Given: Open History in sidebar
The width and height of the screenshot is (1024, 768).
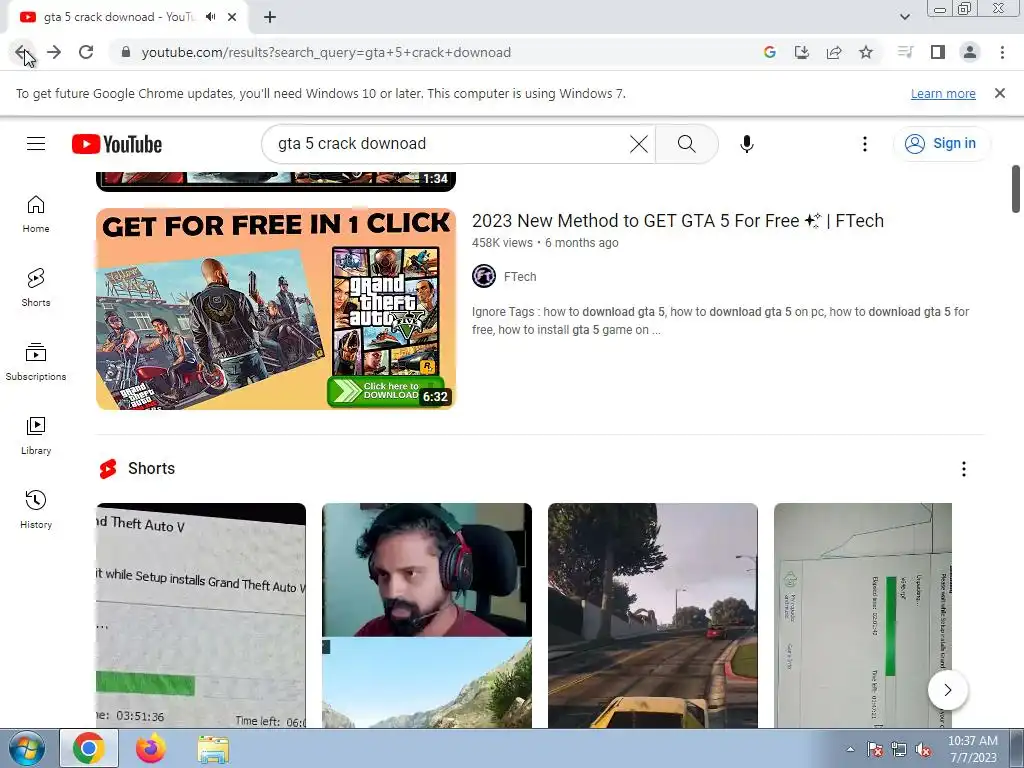Looking at the screenshot, I should pyautogui.click(x=36, y=510).
